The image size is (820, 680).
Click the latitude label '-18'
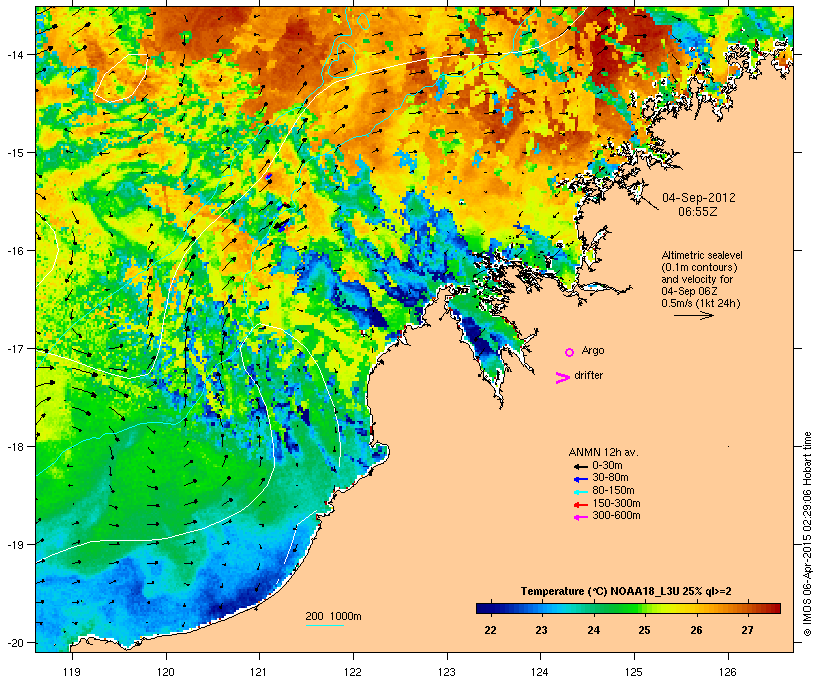click(14, 447)
